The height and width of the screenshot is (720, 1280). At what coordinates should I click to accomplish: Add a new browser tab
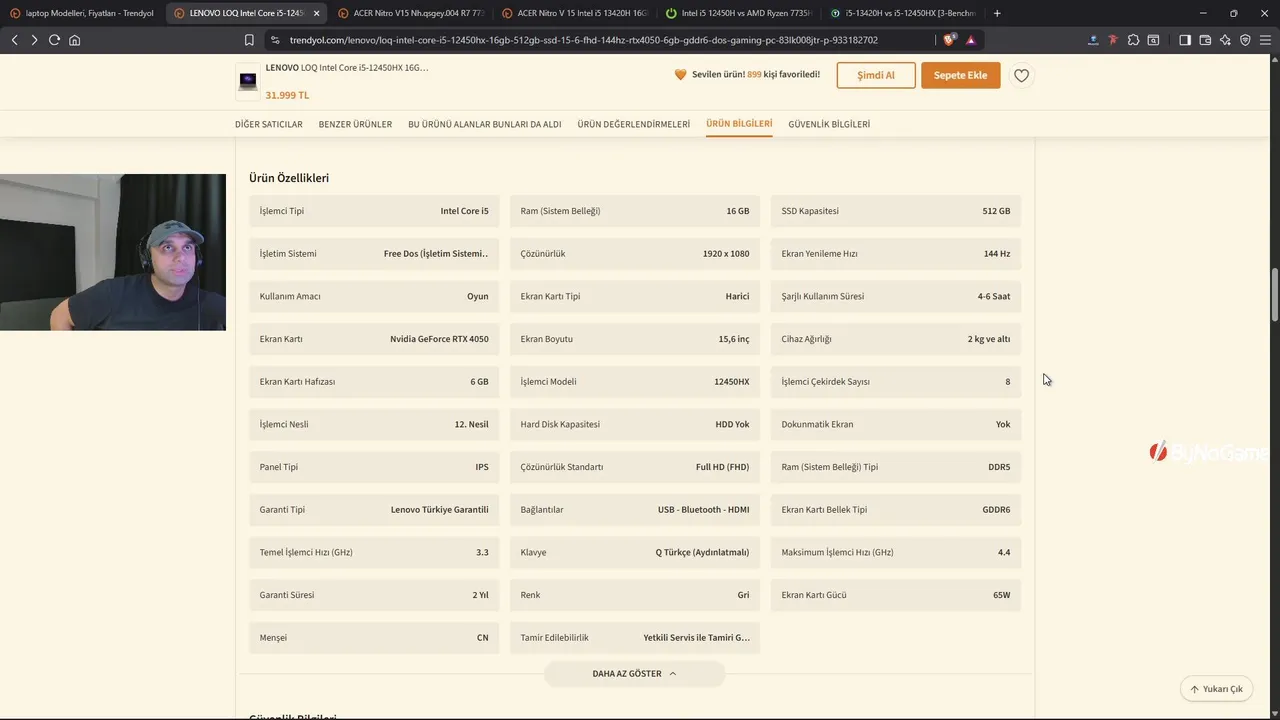click(997, 13)
